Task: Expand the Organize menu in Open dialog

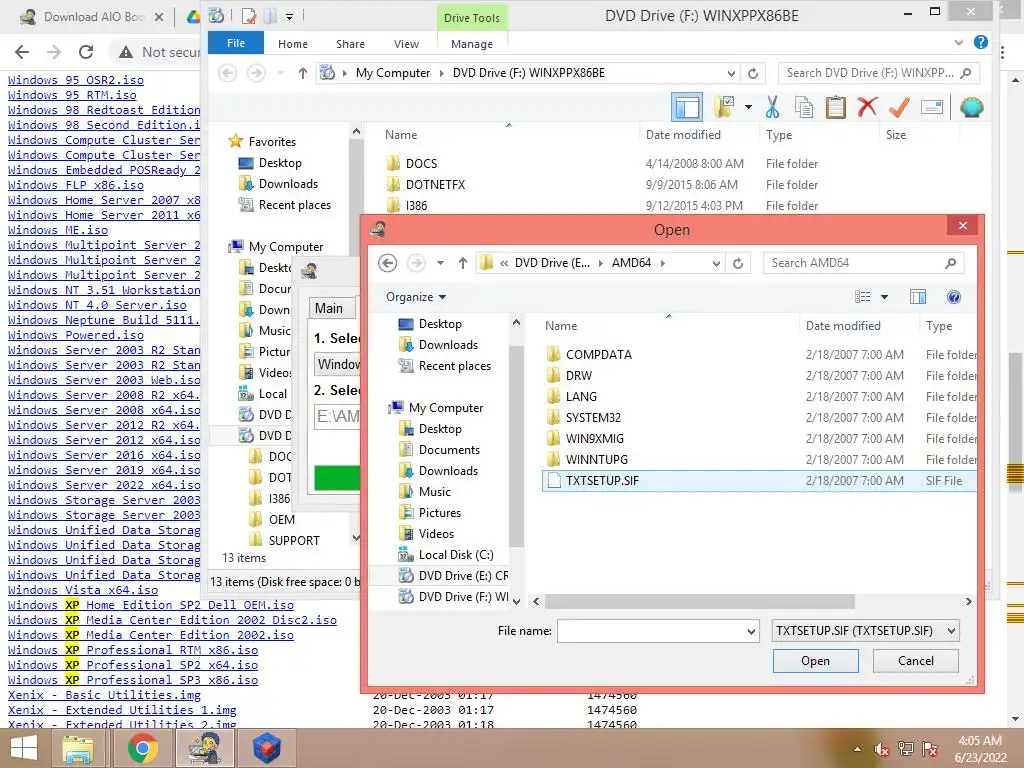Action: (416, 297)
